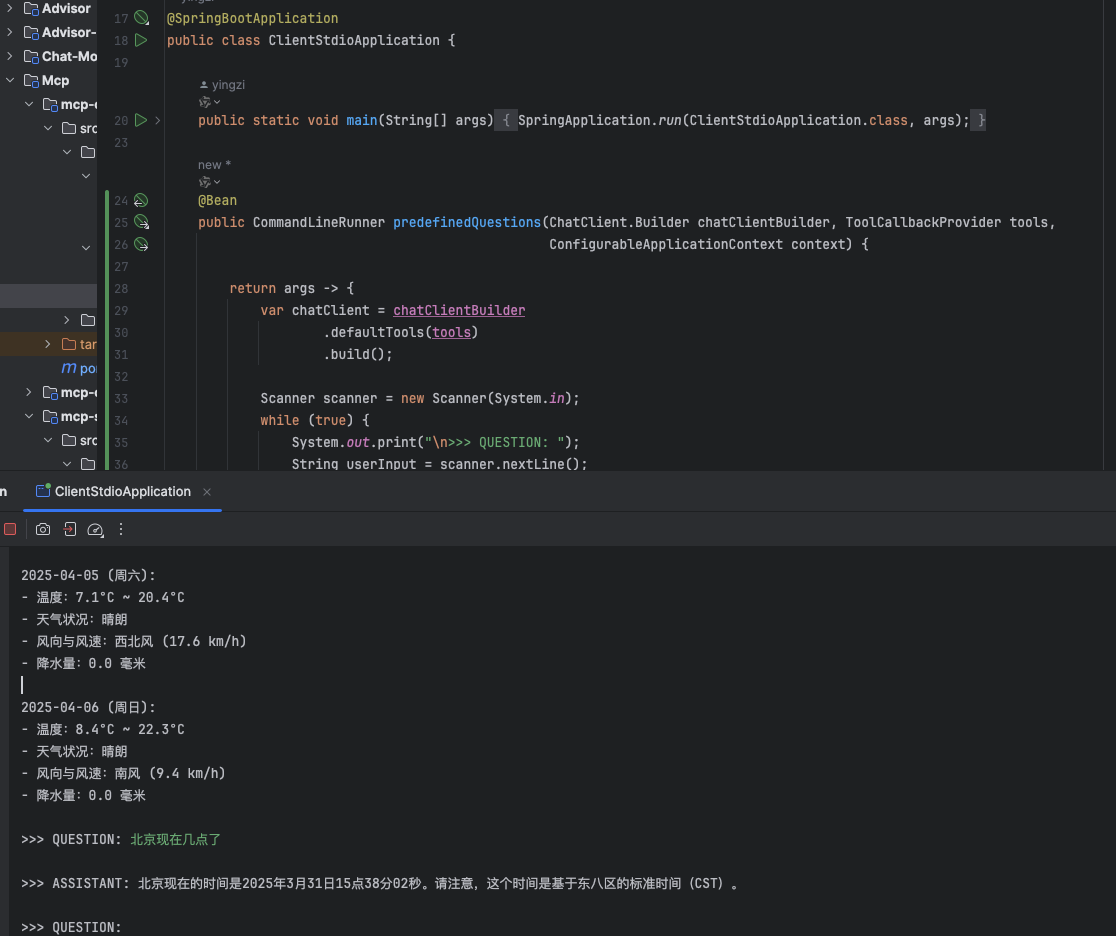
Task: Stop the running ClientStdioApplication process
Action: coord(10,529)
